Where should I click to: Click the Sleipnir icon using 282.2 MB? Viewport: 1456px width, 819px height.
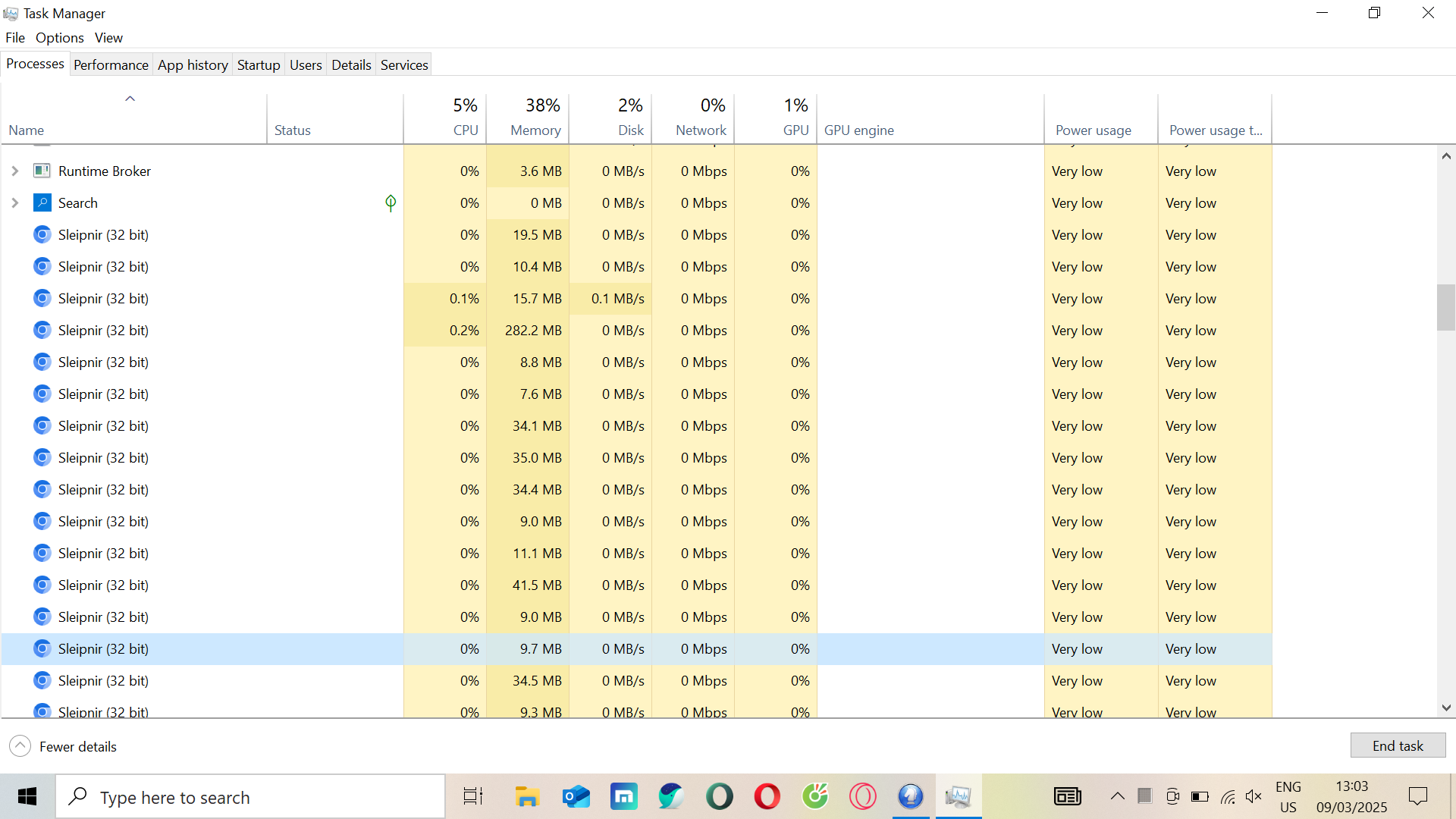pyautogui.click(x=42, y=330)
